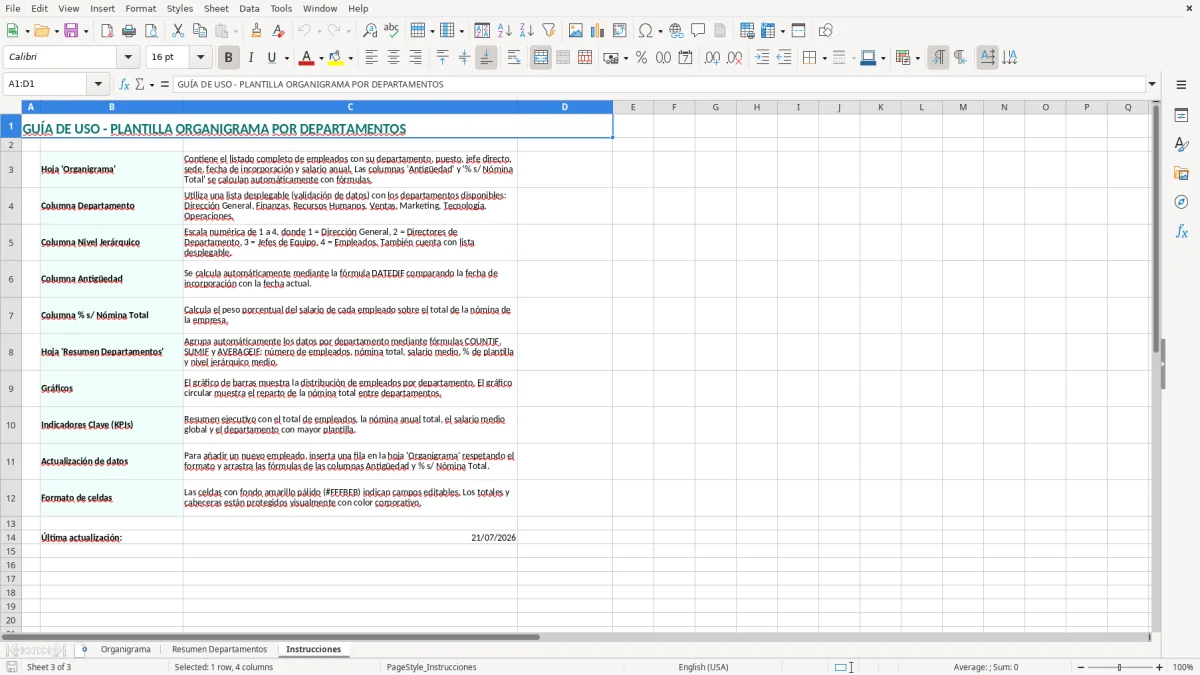
Task: Cut the selection with scissors icon
Action: coord(178,31)
